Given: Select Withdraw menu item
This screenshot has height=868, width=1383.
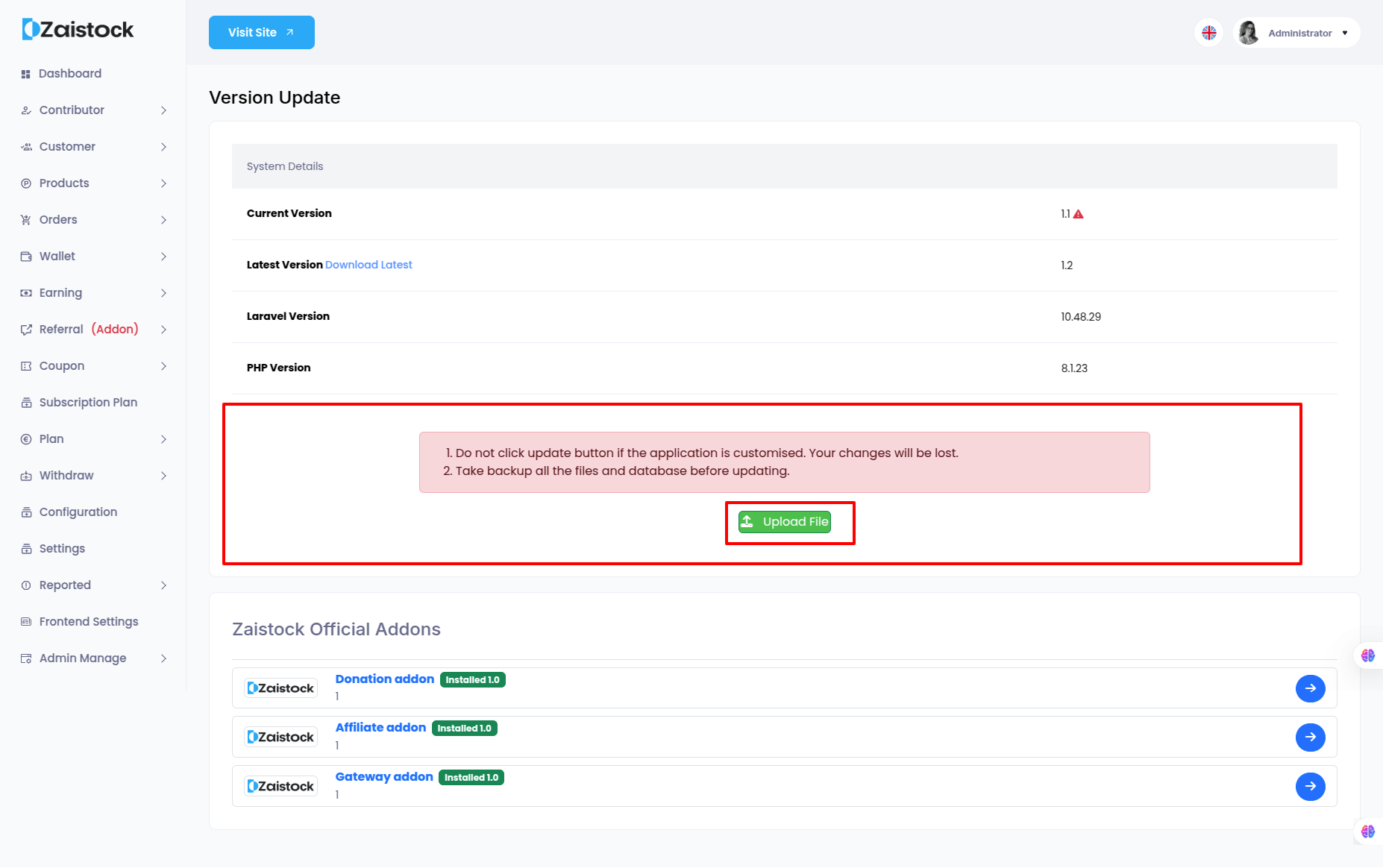Looking at the screenshot, I should tap(66, 476).
